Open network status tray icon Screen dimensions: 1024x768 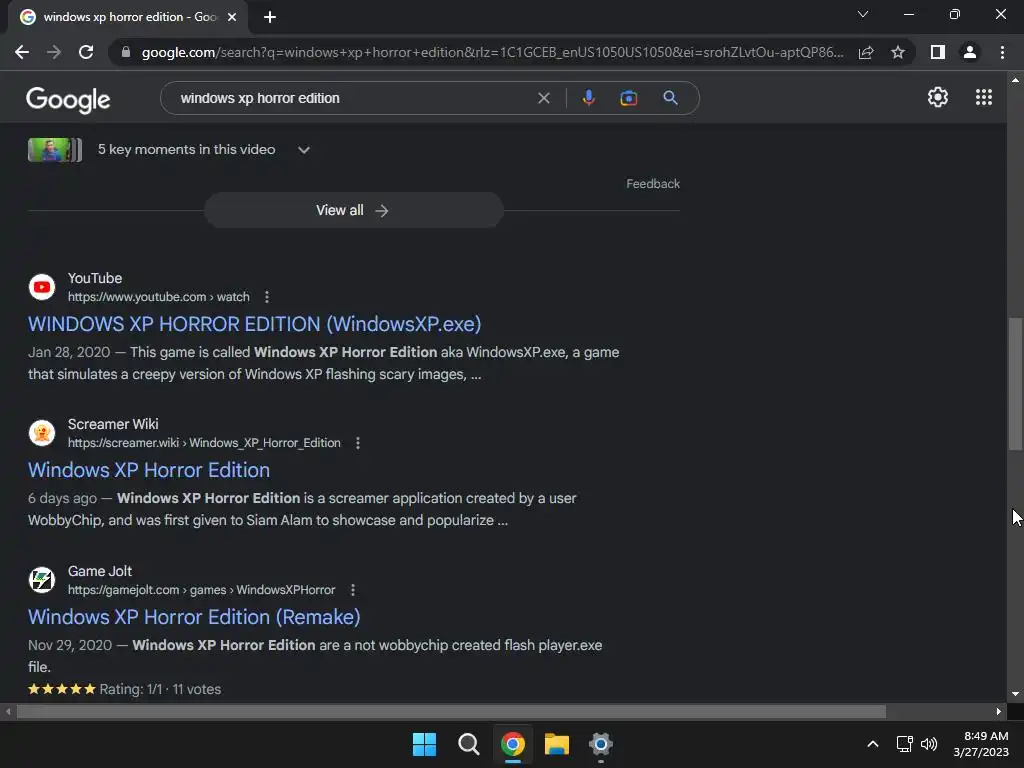(904, 744)
